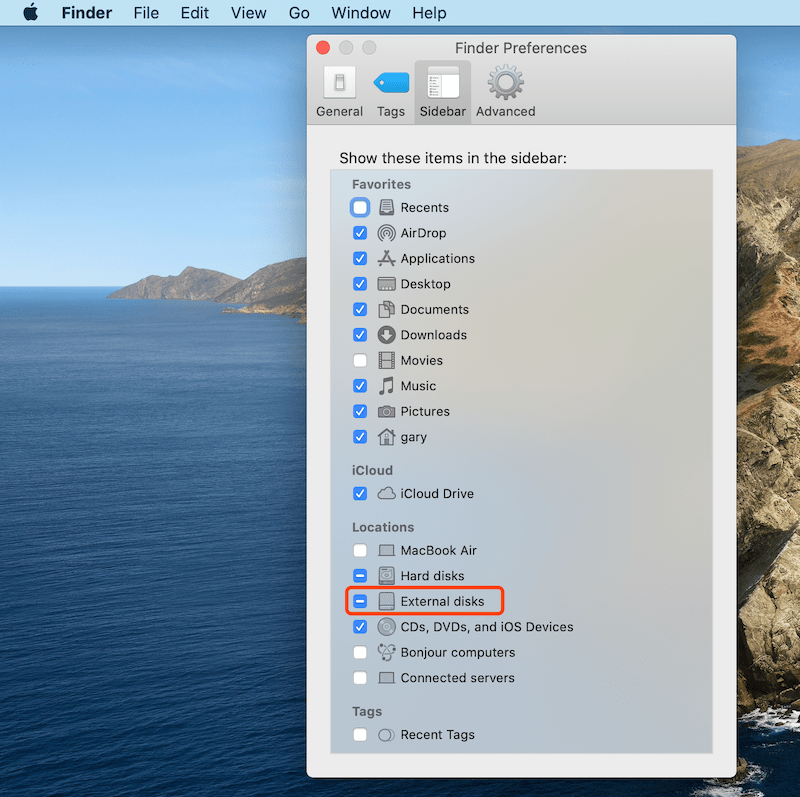The width and height of the screenshot is (800, 797).
Task: Uncheck the Documents checkbox
Action: (x=360, y=309)
